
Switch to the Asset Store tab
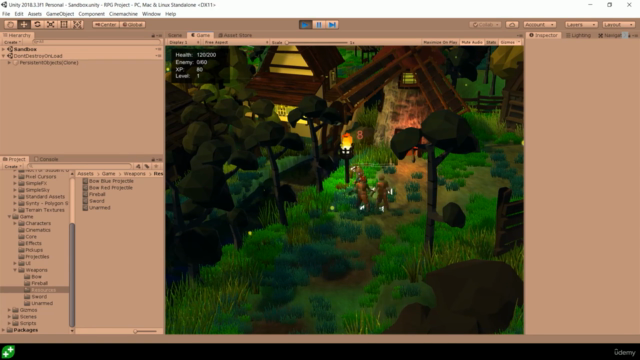click(236, 35)
